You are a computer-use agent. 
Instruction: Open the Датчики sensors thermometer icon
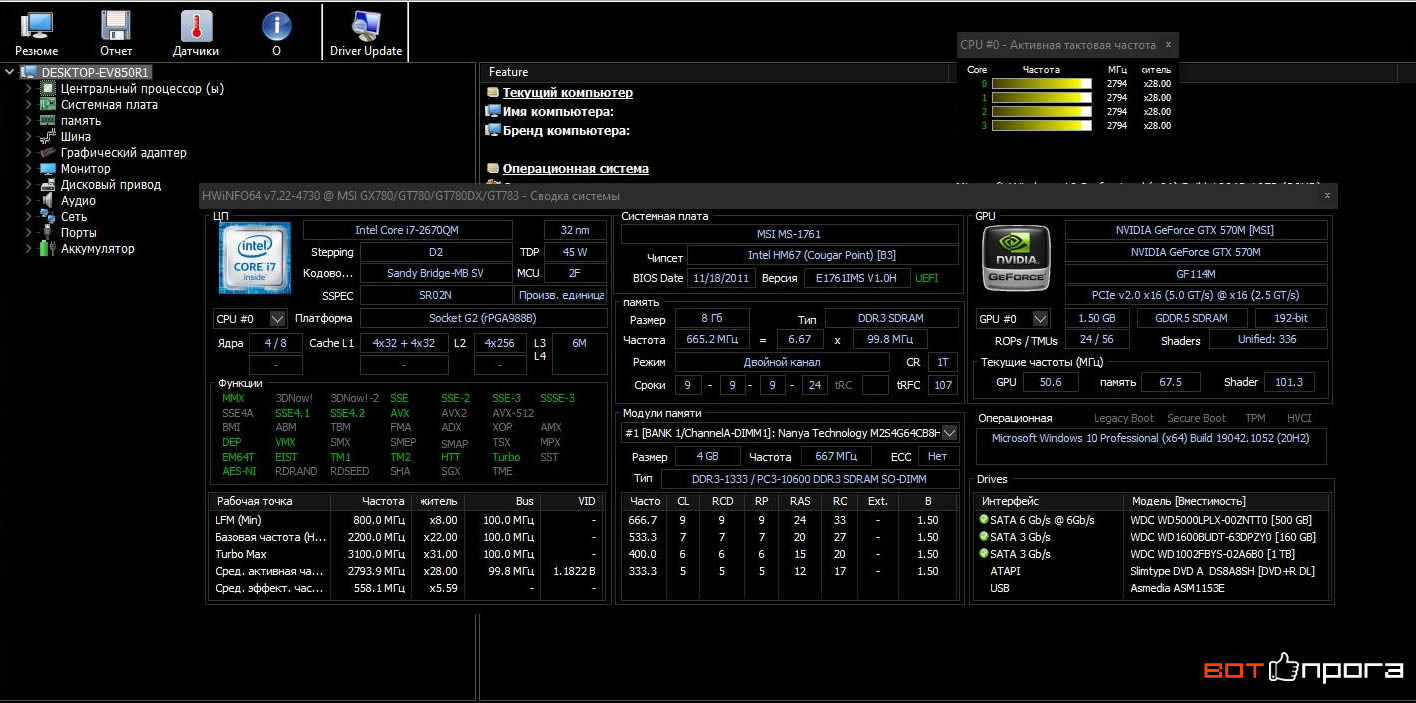(196, 26)
